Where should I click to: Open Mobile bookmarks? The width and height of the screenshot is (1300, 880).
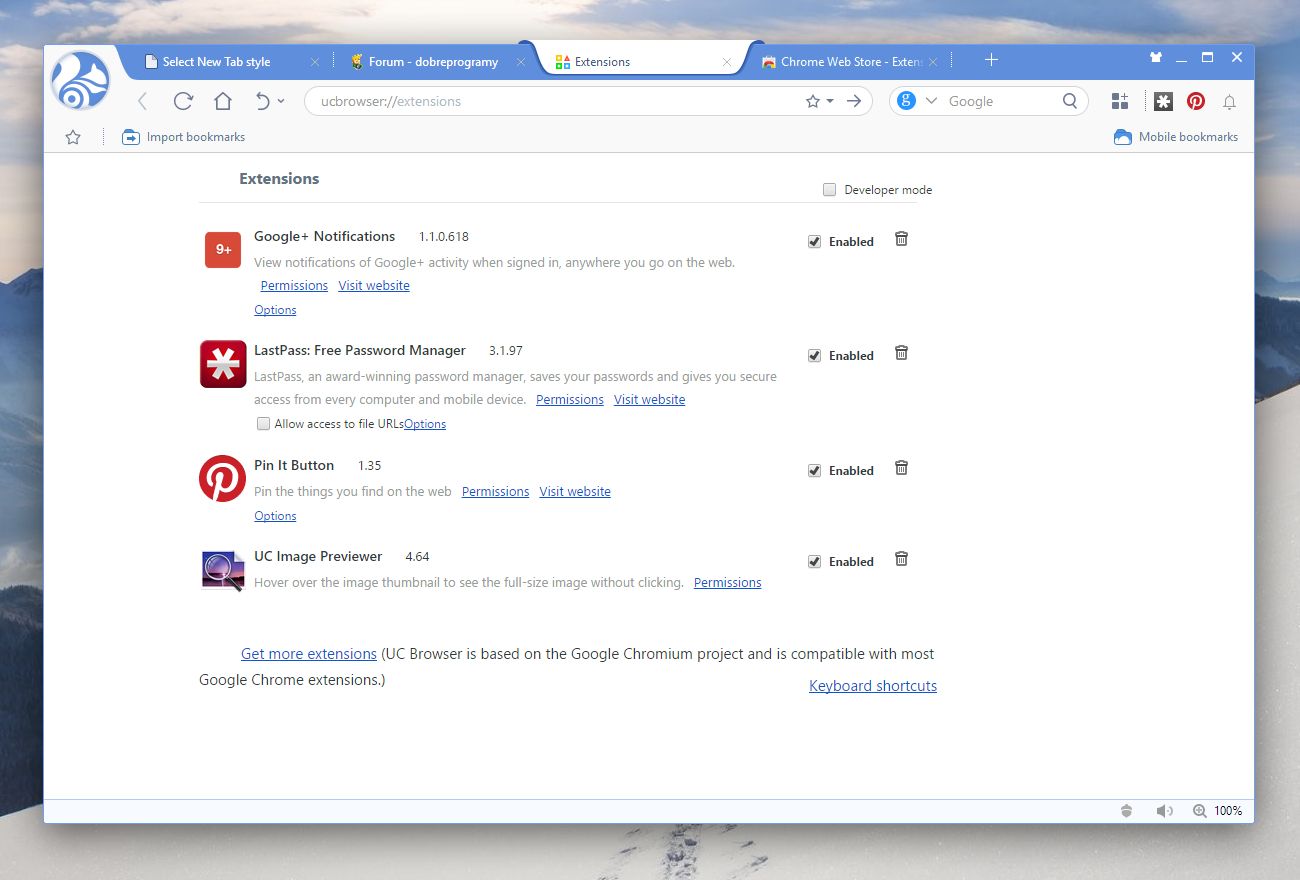[x=1176, y=137]
